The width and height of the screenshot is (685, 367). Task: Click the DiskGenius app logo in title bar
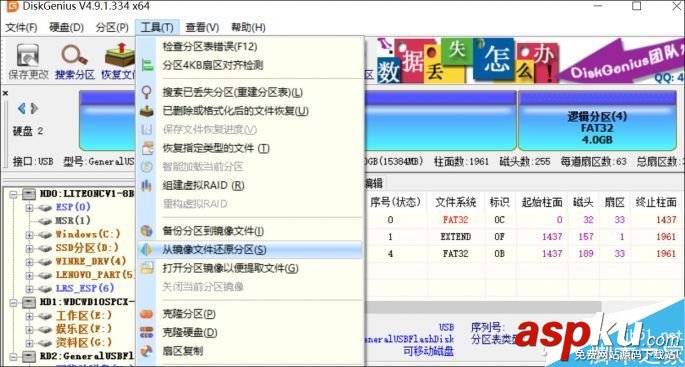[x=12, y=6]
